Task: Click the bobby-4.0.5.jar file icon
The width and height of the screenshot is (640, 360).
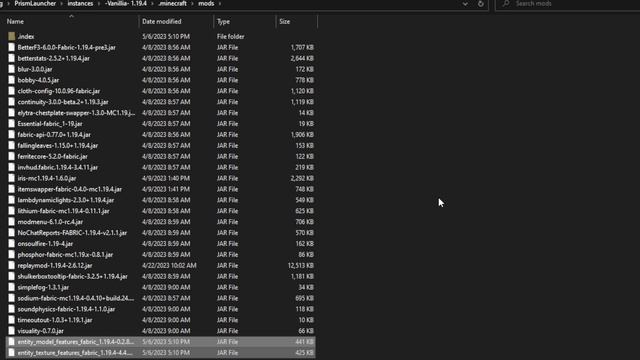Action: click(11, 80)
